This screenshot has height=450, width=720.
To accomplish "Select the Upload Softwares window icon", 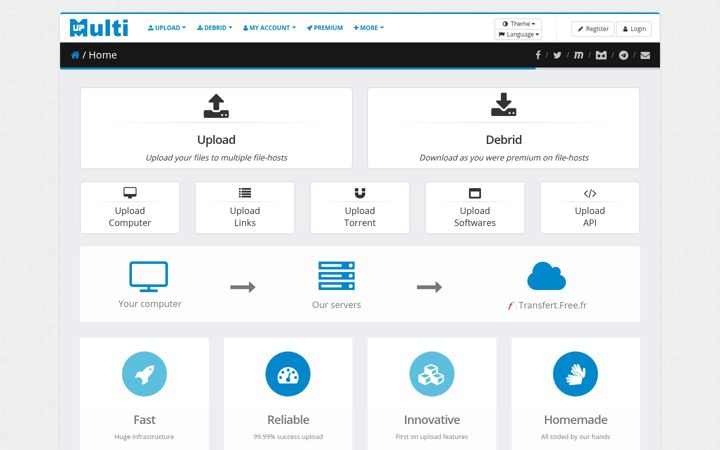I will [x=475, y=193].
